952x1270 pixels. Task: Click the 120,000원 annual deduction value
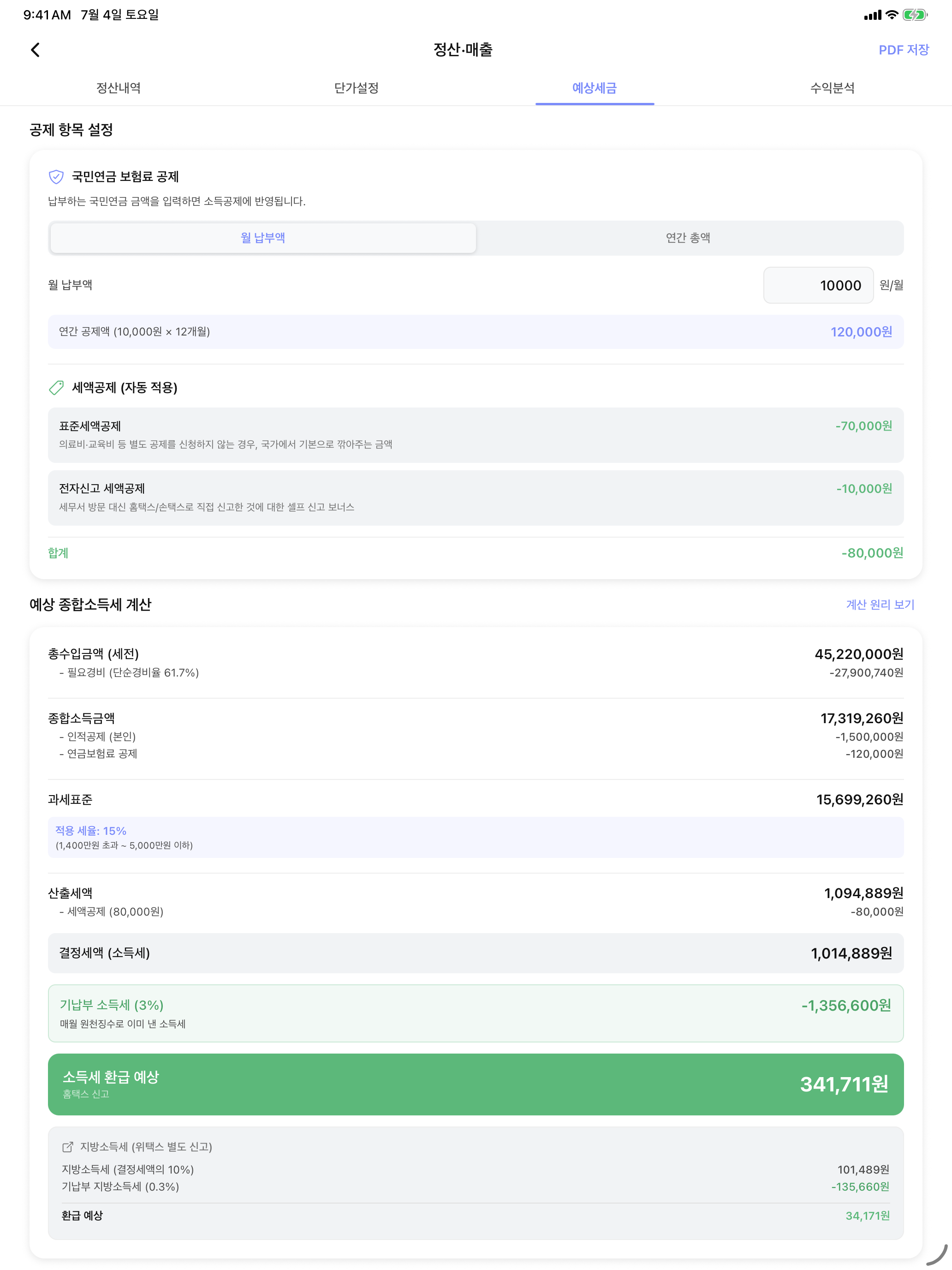(861, 332)
